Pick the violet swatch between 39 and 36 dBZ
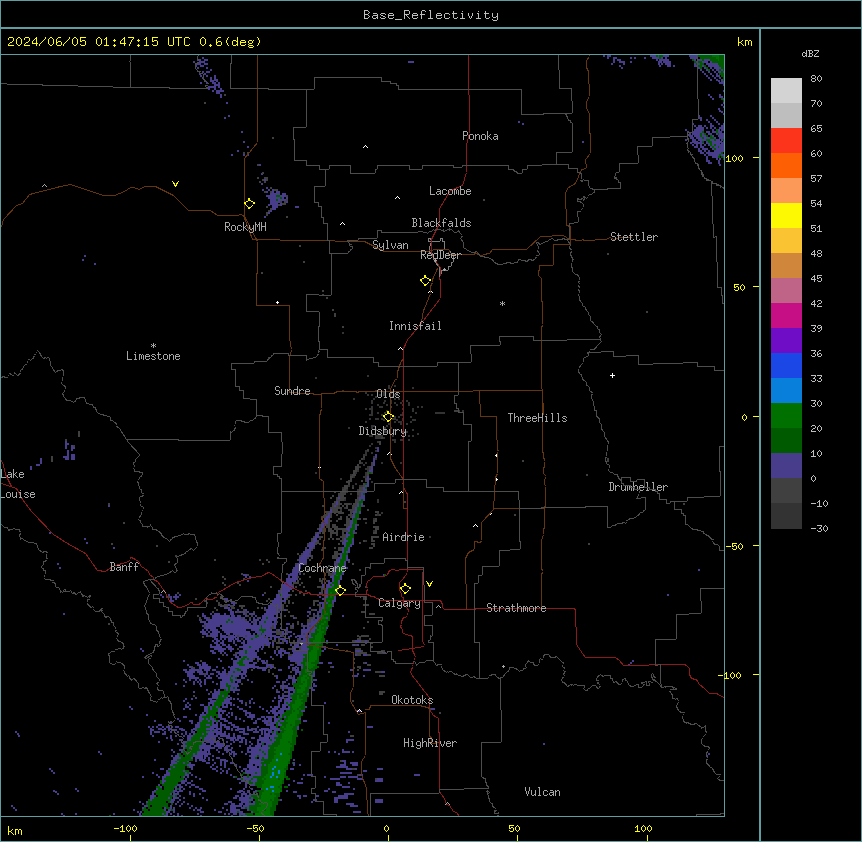This screenshot has width=862, height=842. pos(786,341)
